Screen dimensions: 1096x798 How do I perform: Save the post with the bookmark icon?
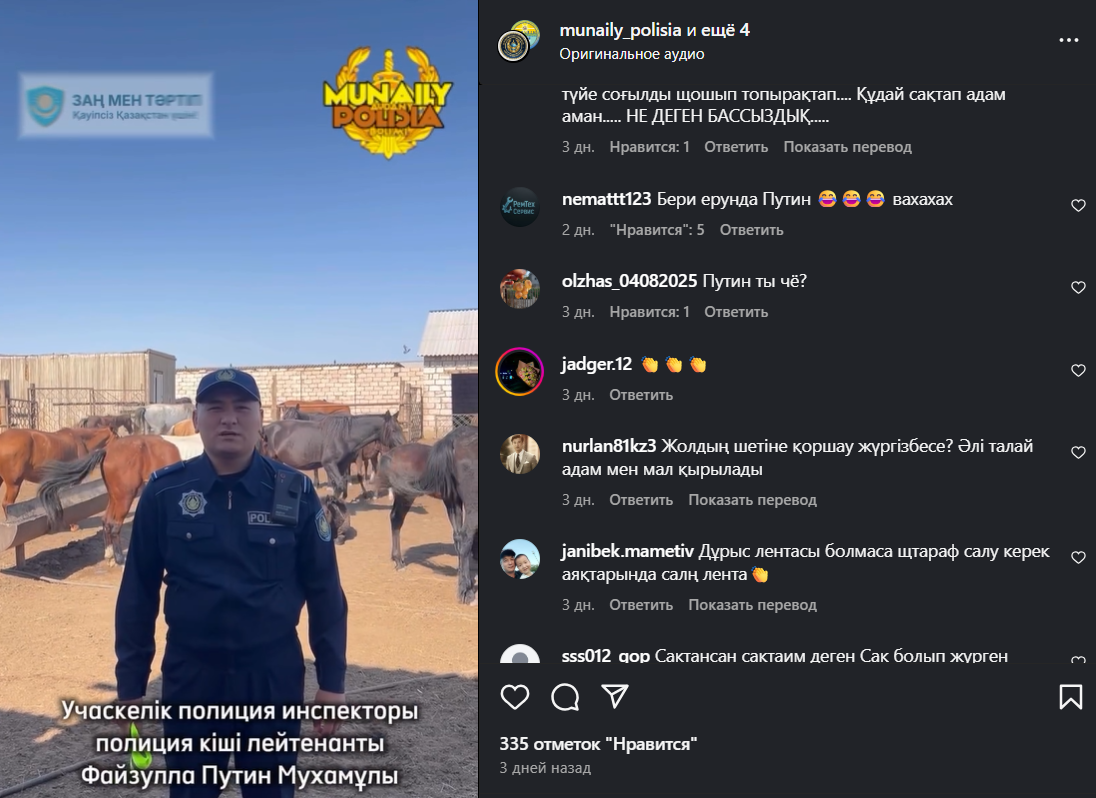[x=1071, y=697]
